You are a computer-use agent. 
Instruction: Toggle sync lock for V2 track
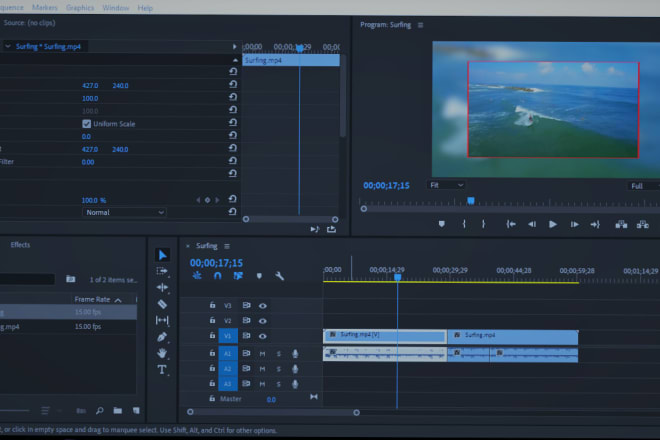[x=247, y=320]
